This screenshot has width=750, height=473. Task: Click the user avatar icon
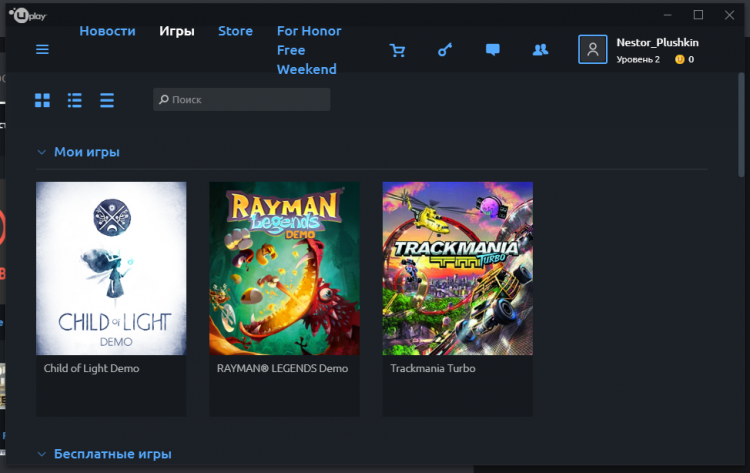point(593,49)
